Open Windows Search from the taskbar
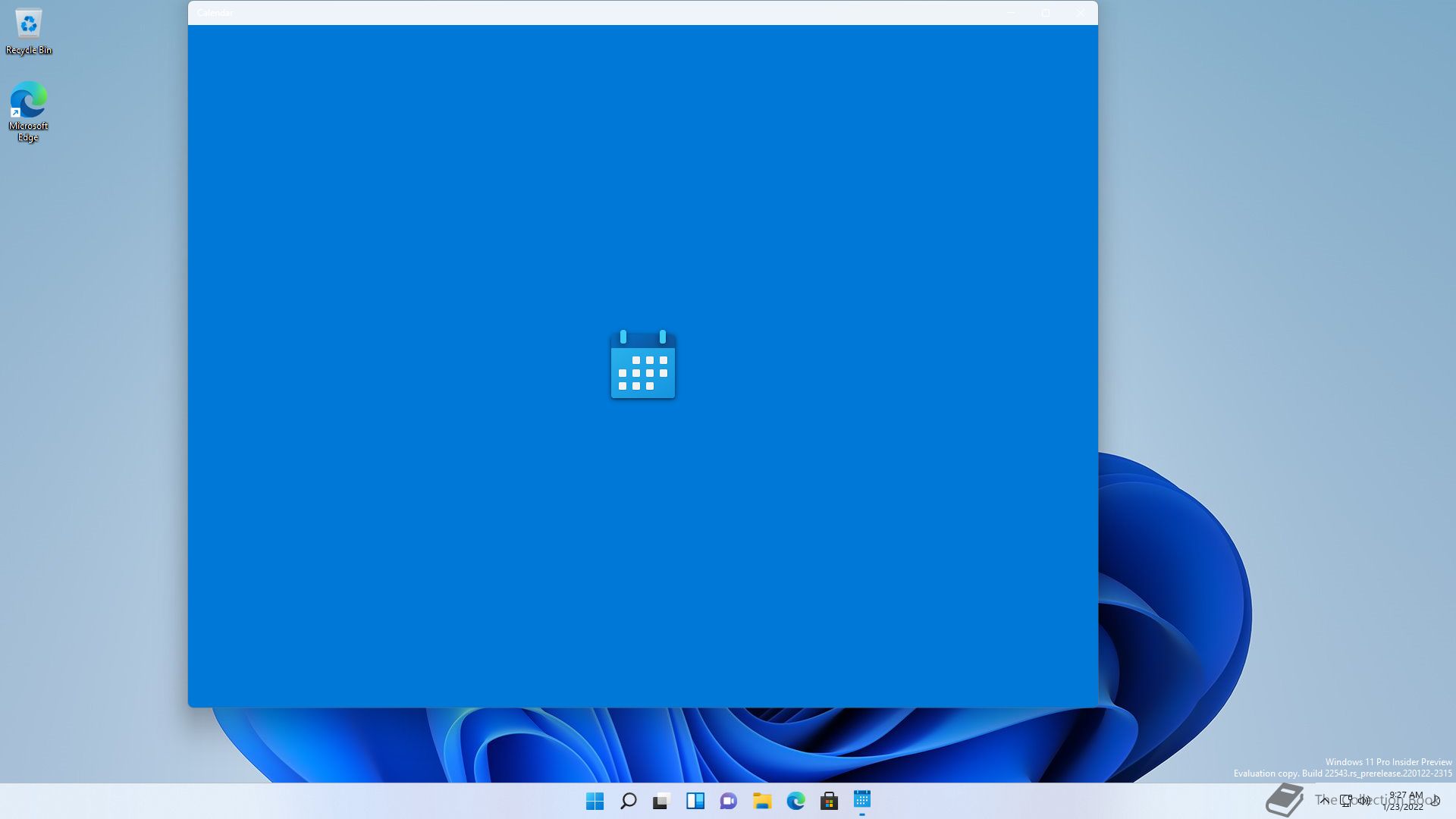The height and width of the screenshot is (819, 1456). tap(629, 801)
